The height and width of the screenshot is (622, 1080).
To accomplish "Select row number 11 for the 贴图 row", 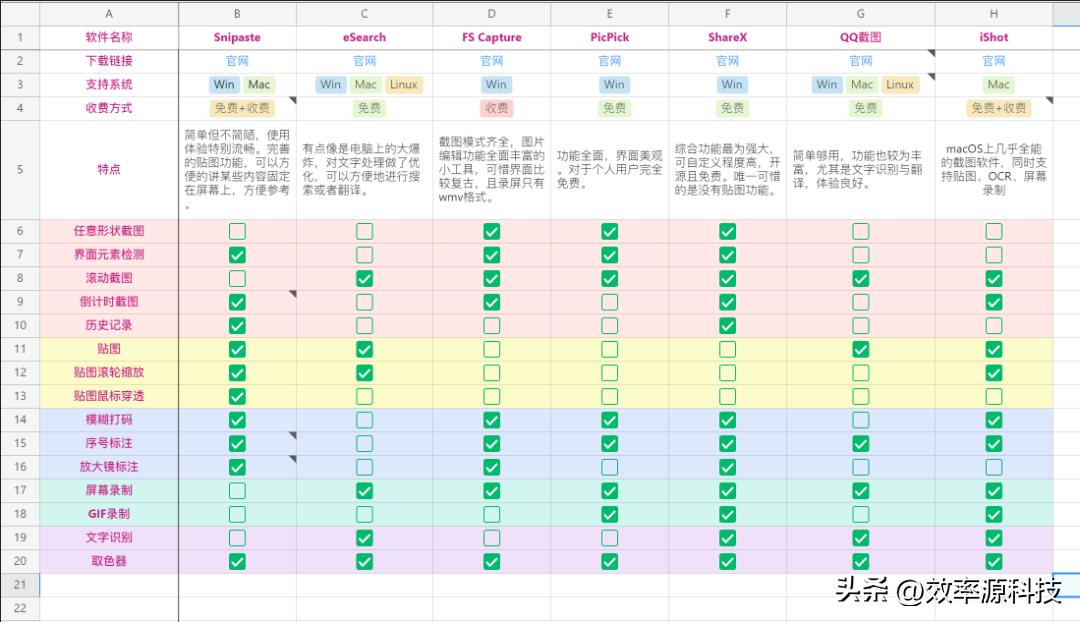I will point(20,349).
